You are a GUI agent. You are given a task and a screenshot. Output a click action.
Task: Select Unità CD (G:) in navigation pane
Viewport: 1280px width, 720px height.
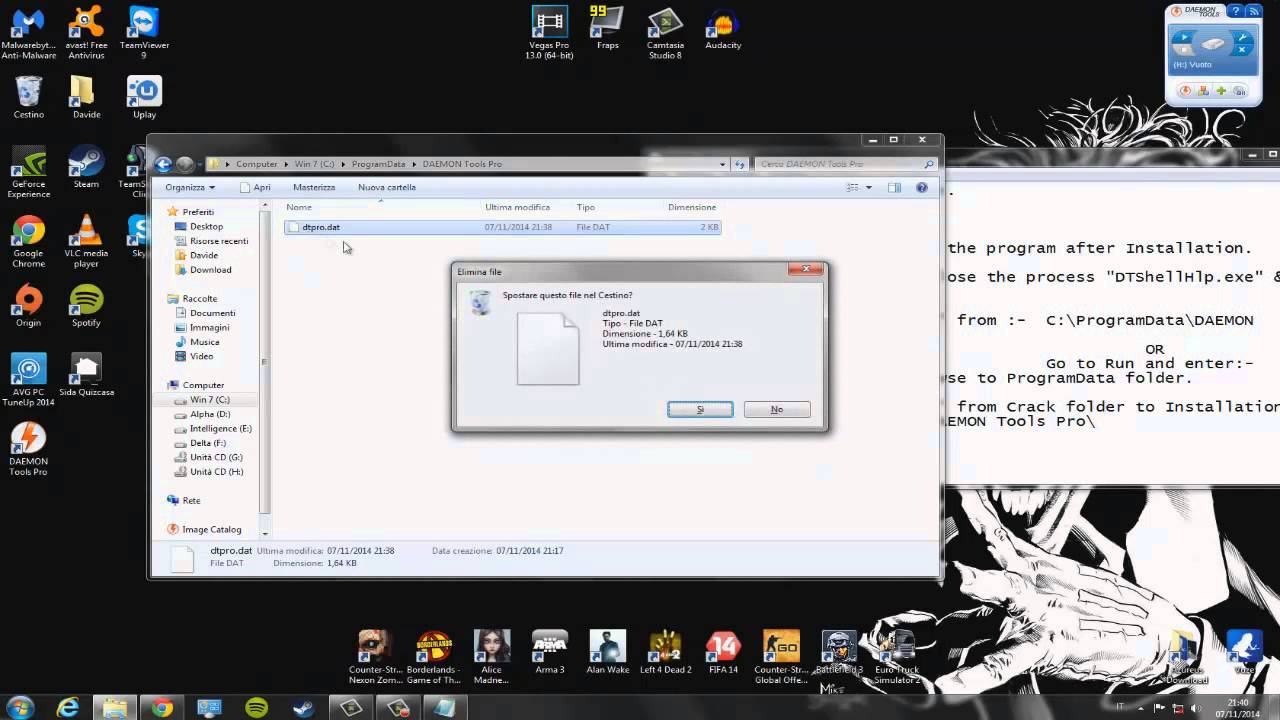pyautogui.click(x=216, y=457)
